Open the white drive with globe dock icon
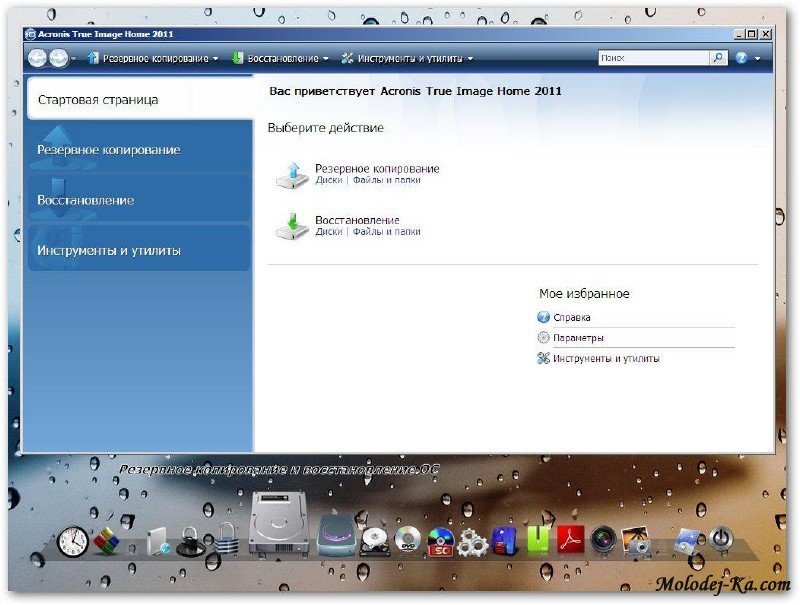 click(158, 542)
